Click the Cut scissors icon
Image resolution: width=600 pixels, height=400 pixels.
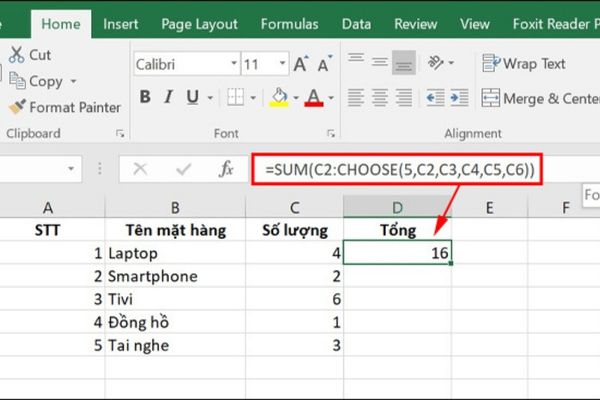[x=16, y=55]
